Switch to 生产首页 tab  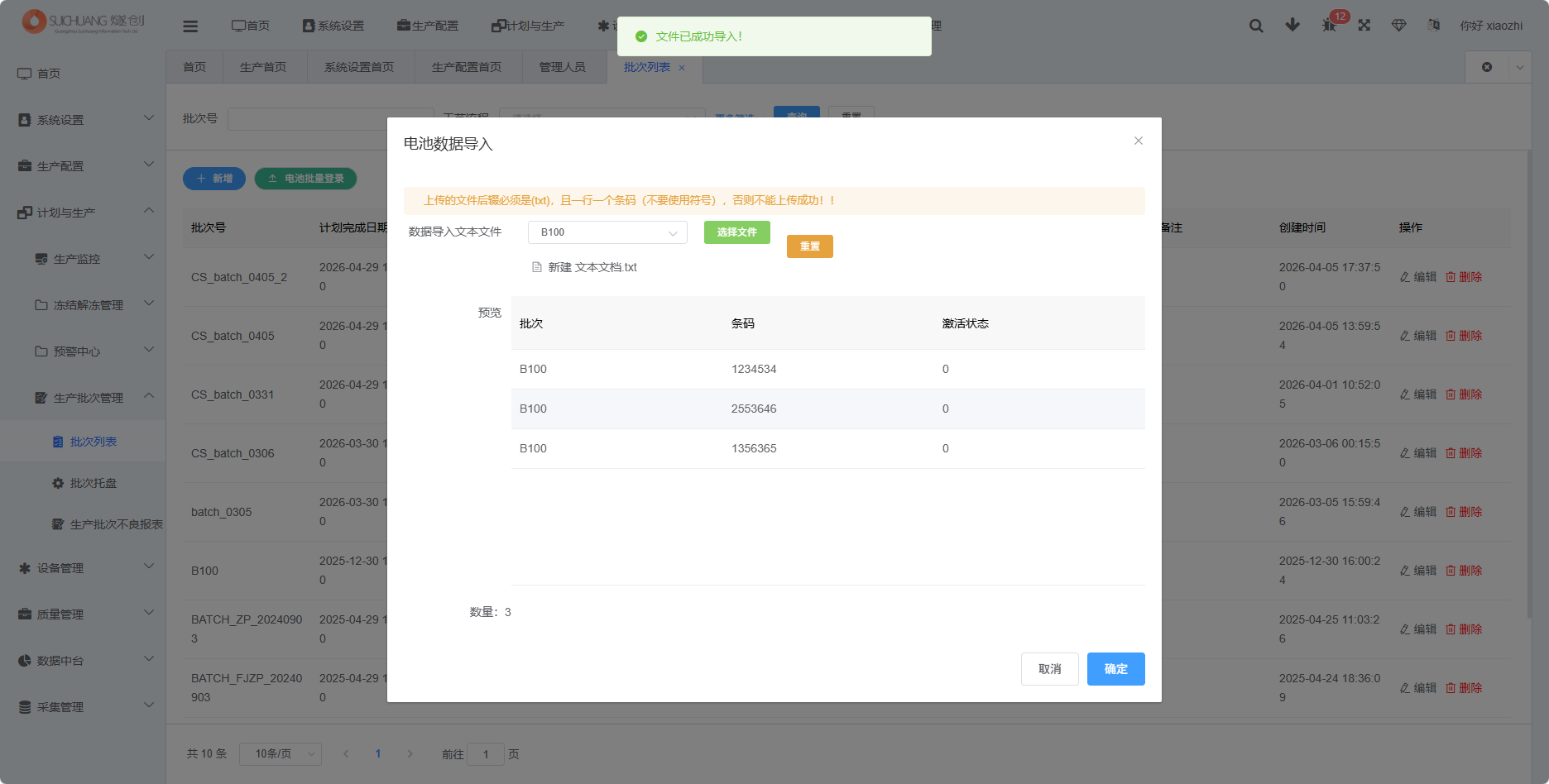coord(263,67)
